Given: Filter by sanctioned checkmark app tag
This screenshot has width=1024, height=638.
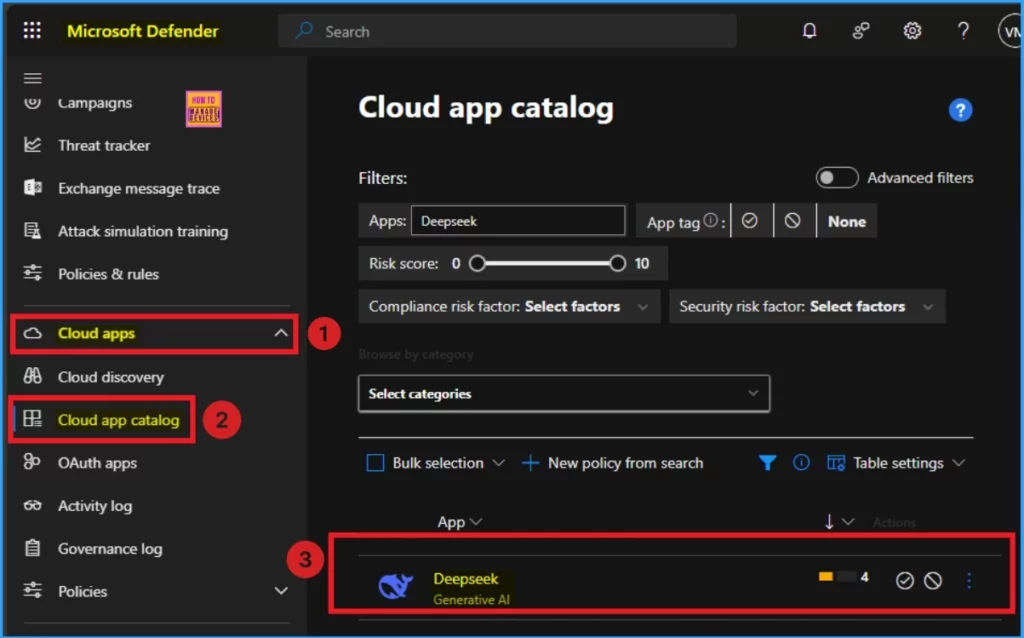Looking at the screenshot, I should 750,221.
